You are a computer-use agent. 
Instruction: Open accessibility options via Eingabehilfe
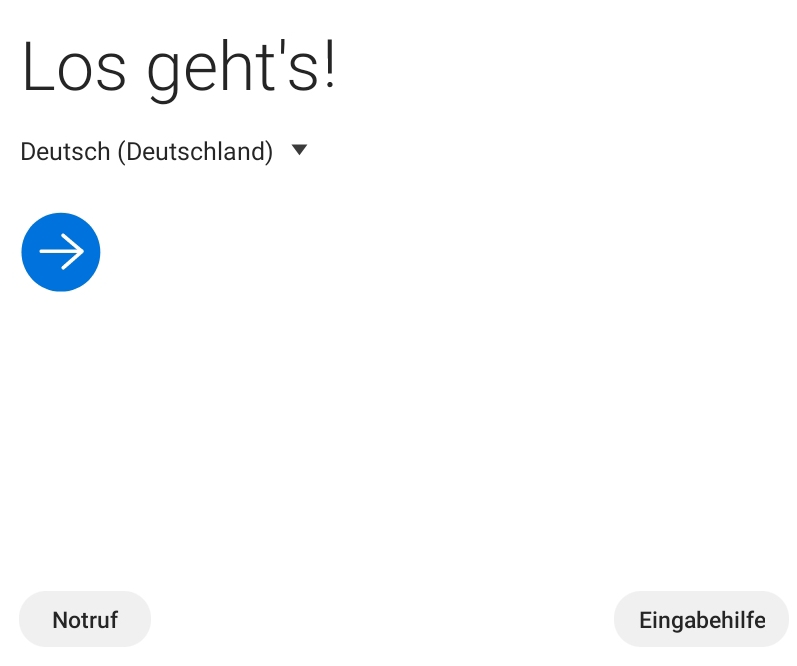[x=701, y=619]
